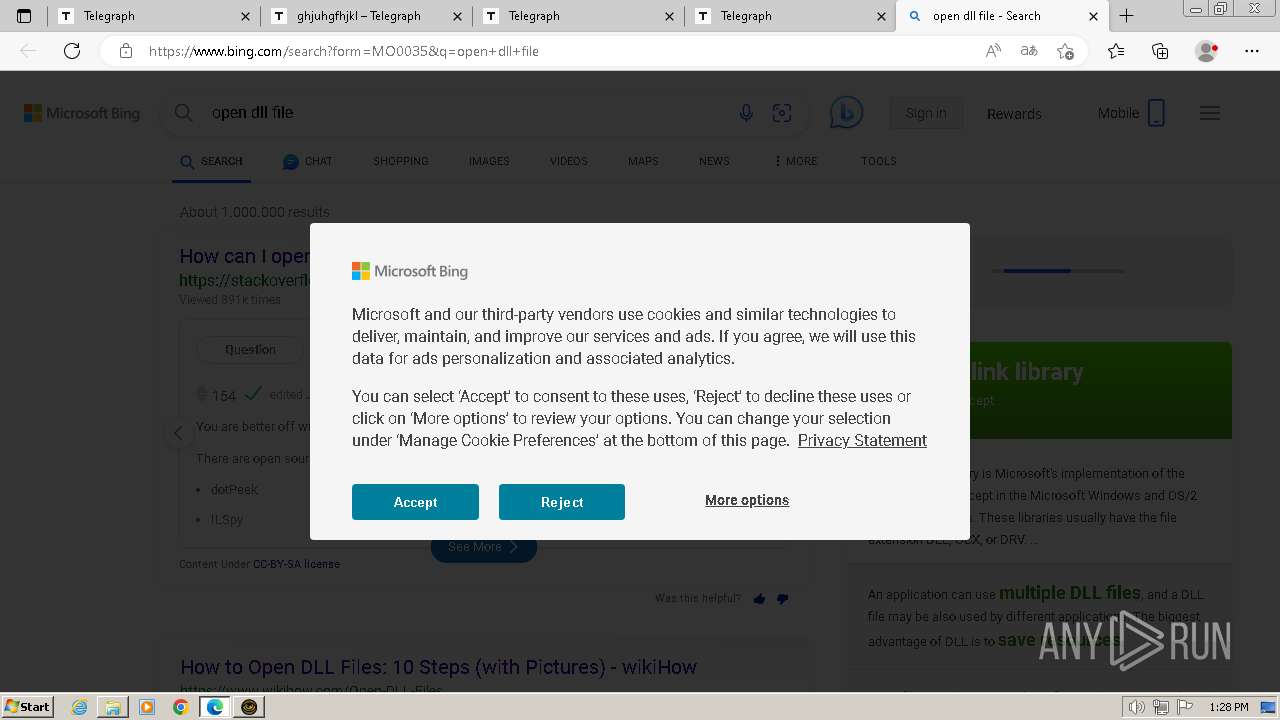
Task: Click the Microsoft Bing logo
Action: point(82,113)
